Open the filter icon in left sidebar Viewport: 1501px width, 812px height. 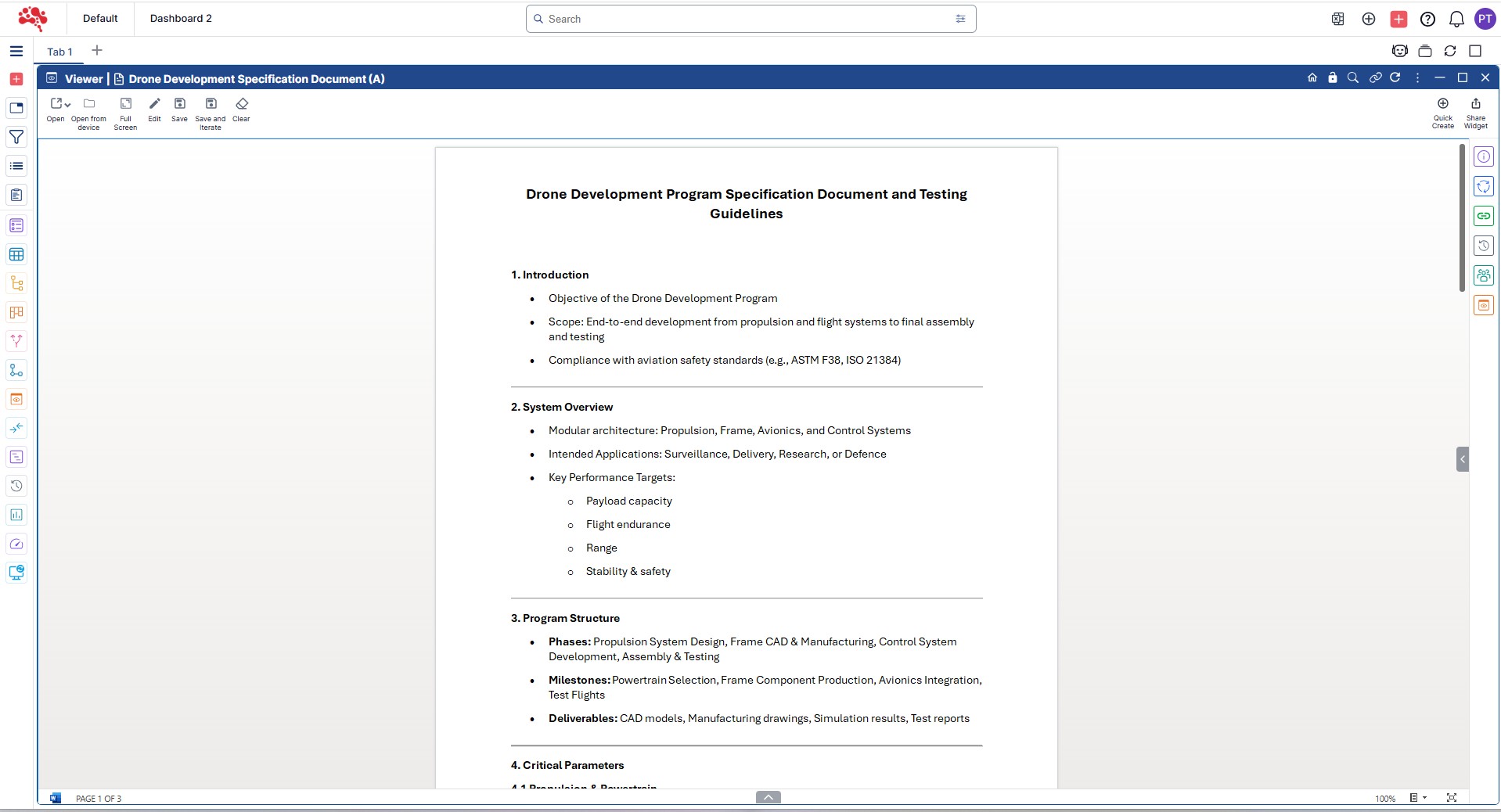[16, 137]
